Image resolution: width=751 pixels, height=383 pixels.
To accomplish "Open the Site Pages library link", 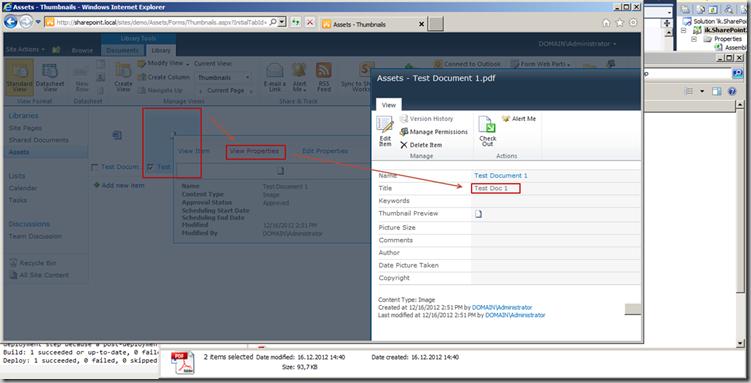I will [x=25, y=128].
